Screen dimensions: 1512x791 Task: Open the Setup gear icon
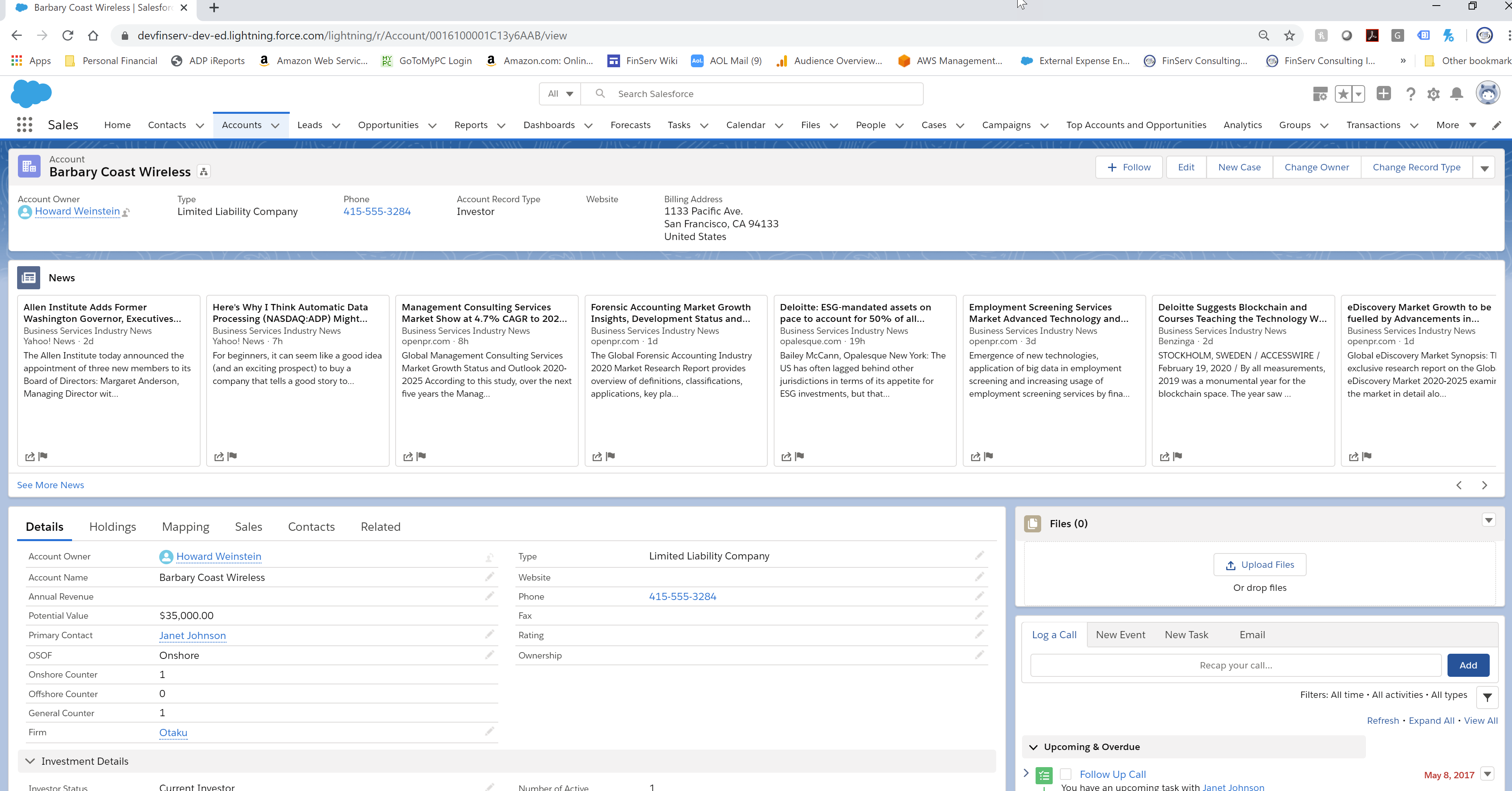pos(1433,94)
